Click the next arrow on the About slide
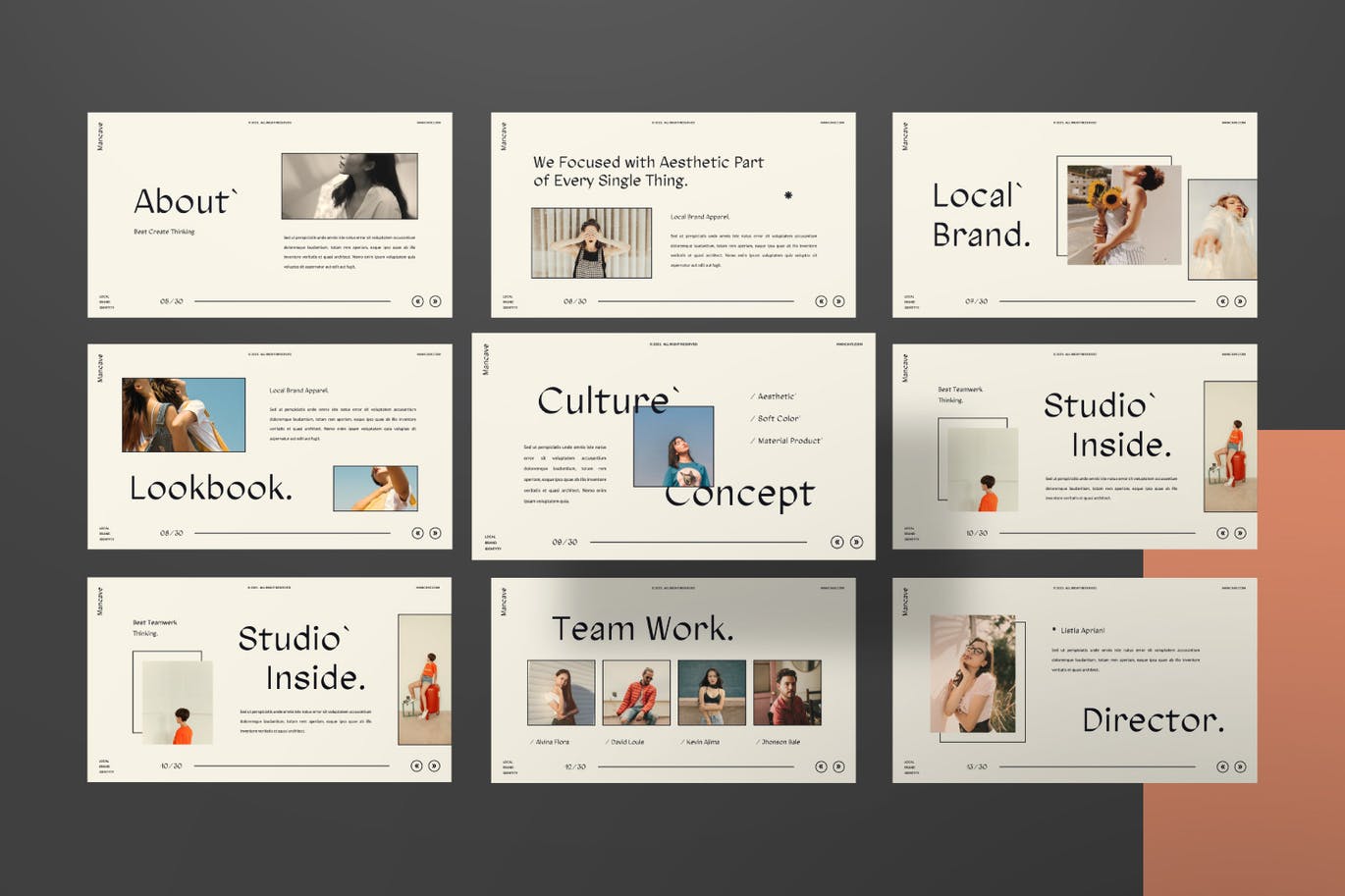This screenshot has width=1345, height=896. pos(435,301)
